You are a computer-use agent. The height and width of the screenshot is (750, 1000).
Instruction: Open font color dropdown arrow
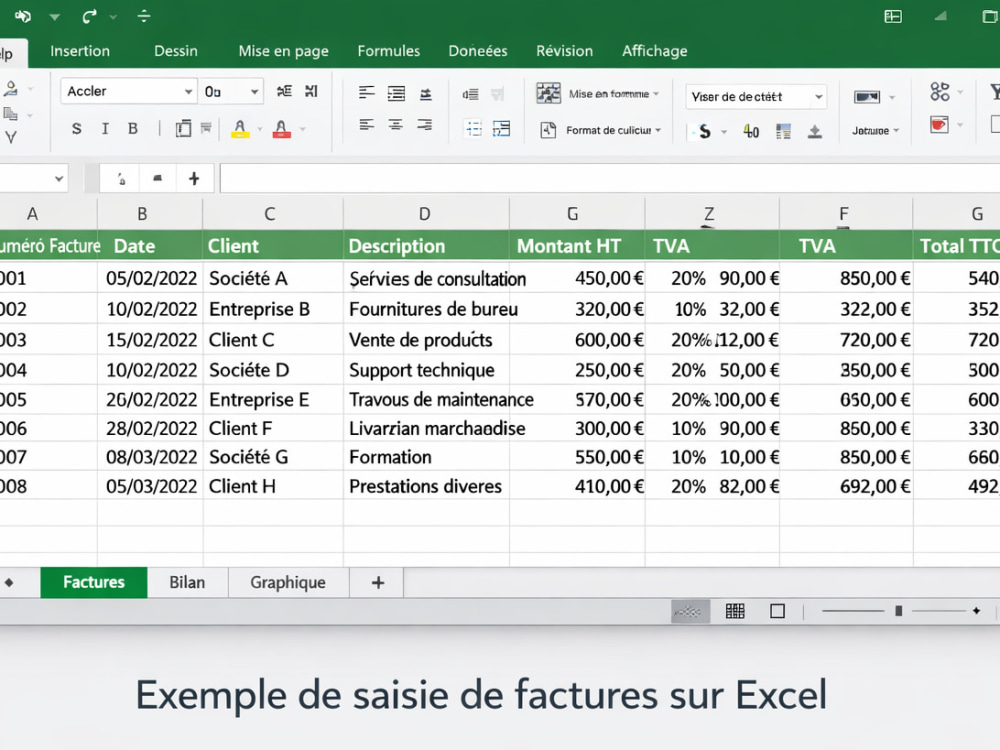coord(303,129)
